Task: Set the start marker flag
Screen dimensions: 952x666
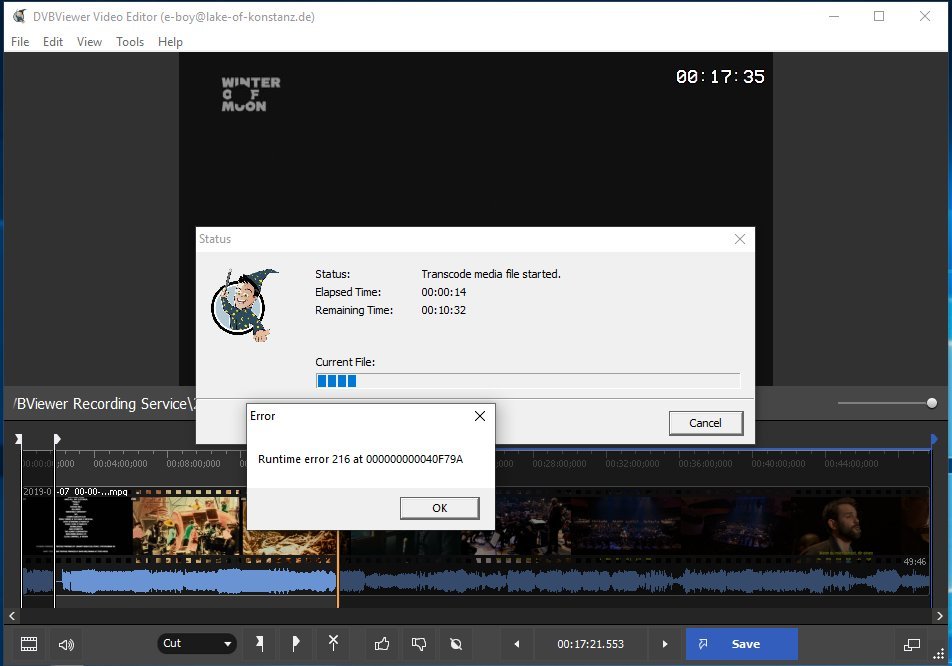Action: tap(260, 644)
